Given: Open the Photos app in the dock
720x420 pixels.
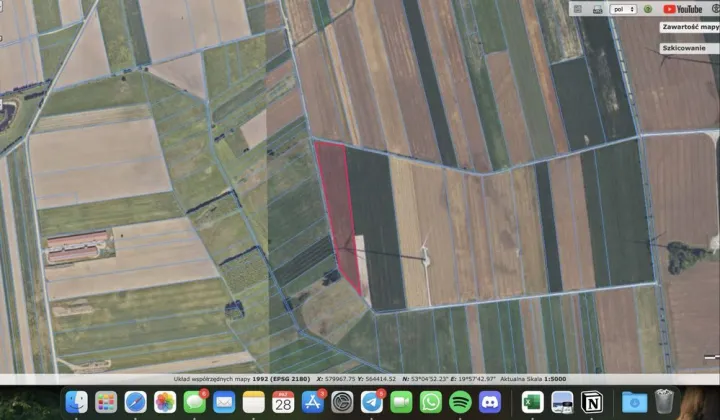Looking at the screenshot, I should point(165,402).
